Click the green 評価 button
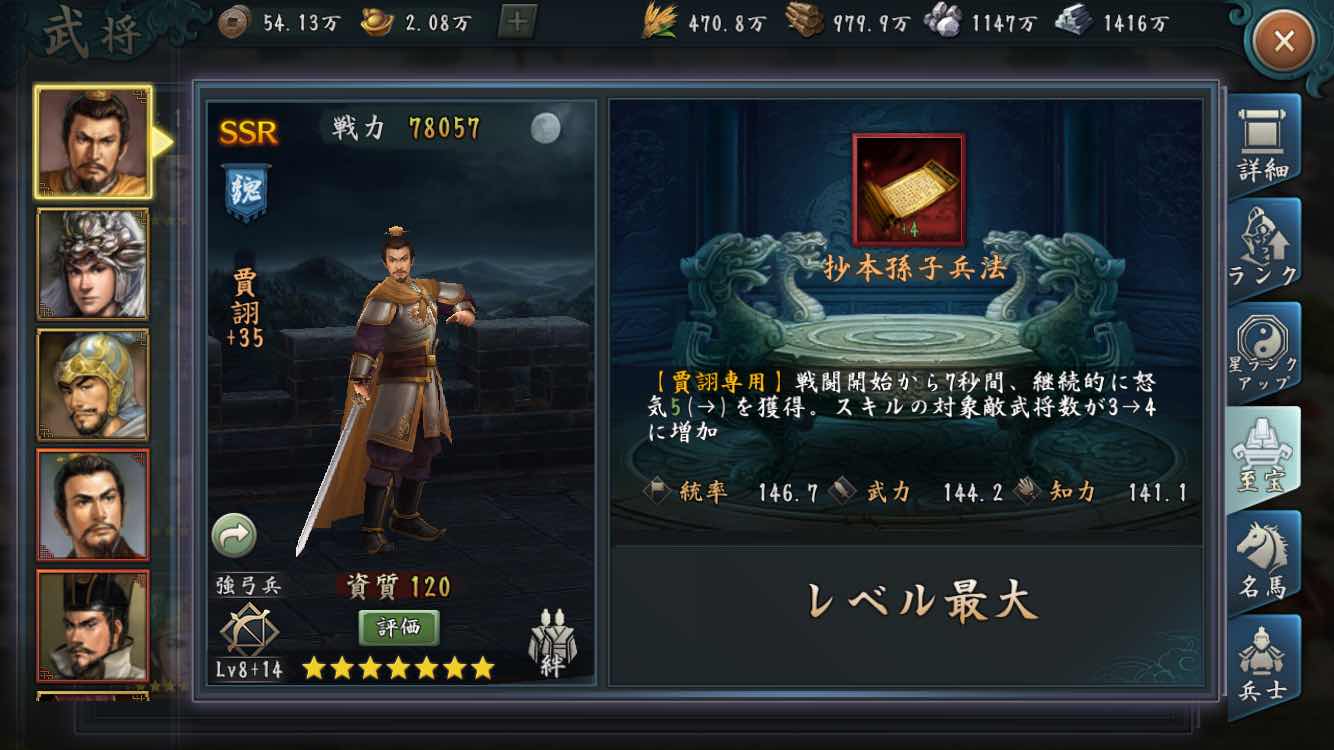The width and height of the screenshot is (1334, 750). pos(398,628)
